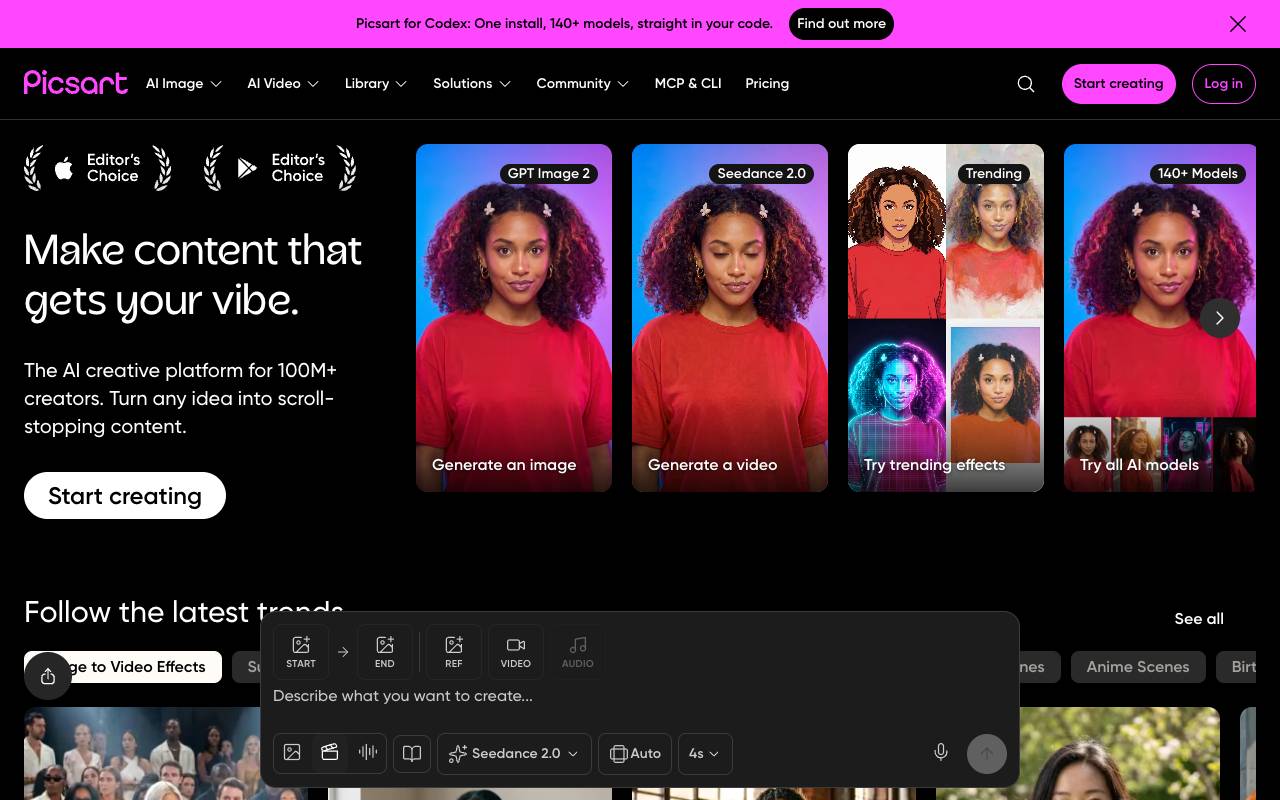Click the Find out more button
Image resolution: width=1280 pixels, height=800 pixels.
click(841, 24)
